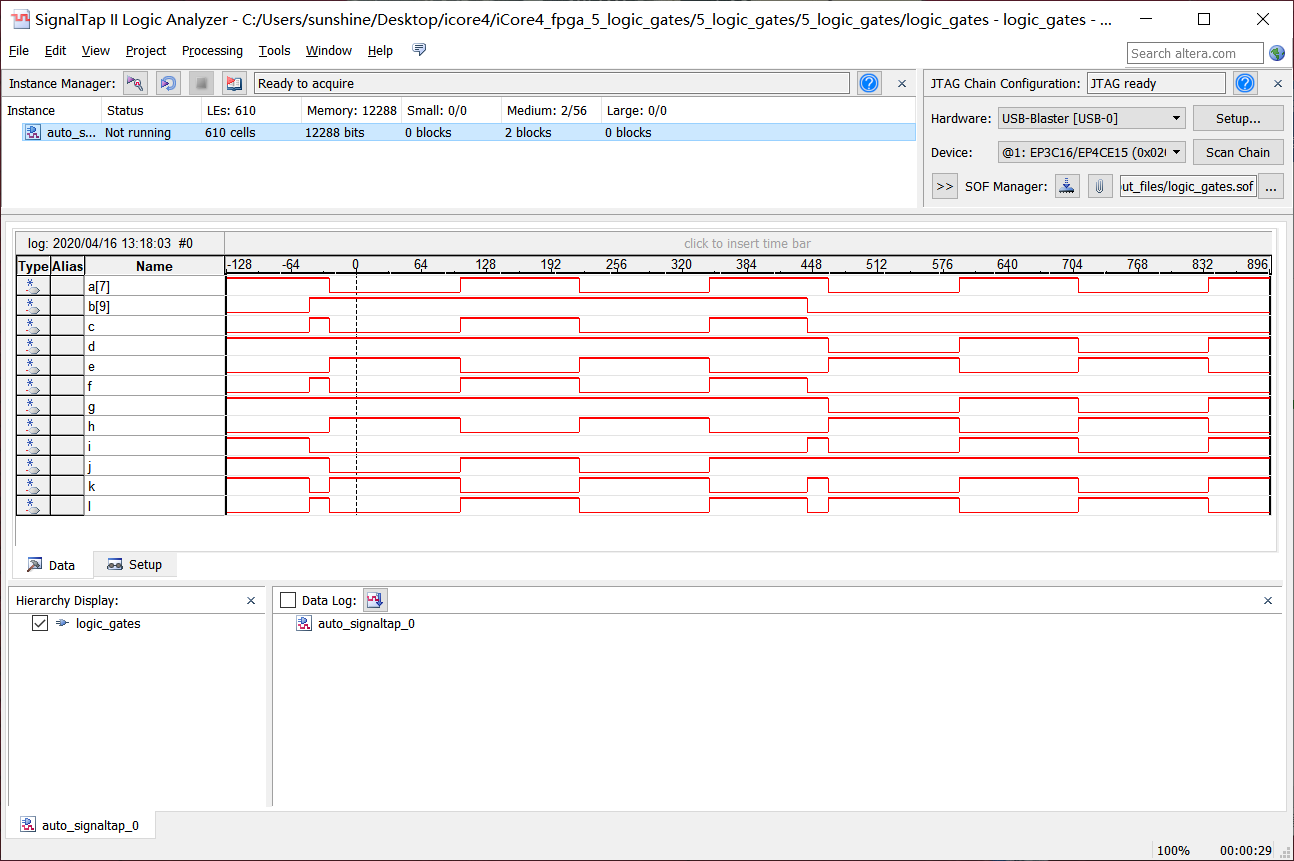Expand the SOF Manager with >> button
Image resolution: width=1294 pixels, height=861 pixels.
pos(944,186)
